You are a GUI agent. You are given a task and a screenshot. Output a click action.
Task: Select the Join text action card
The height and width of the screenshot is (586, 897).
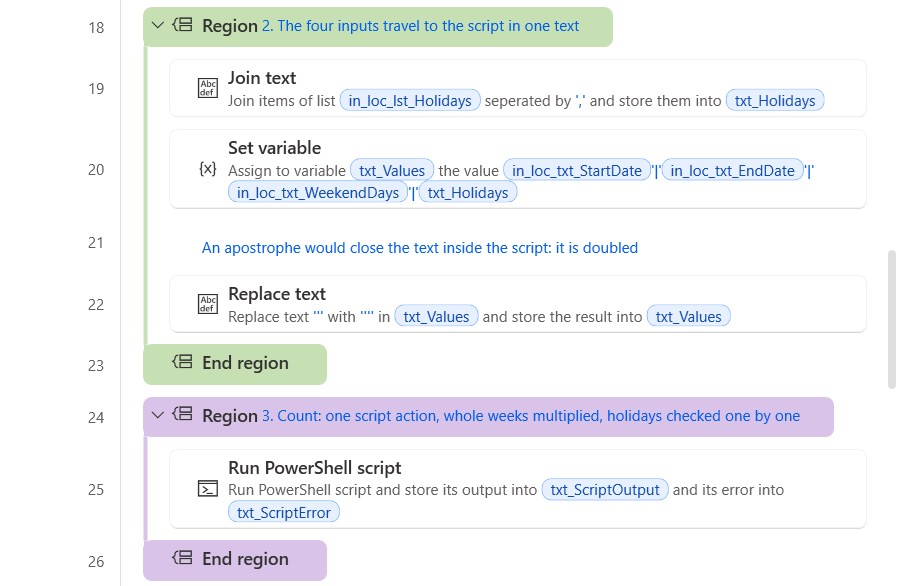518,89
